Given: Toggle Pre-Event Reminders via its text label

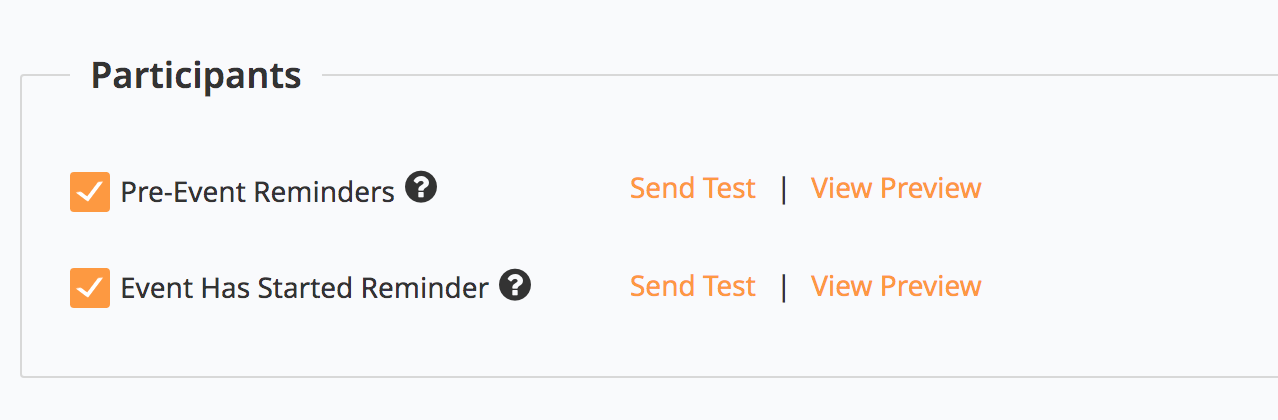Looking at the screenshot, I should [258, 192].
